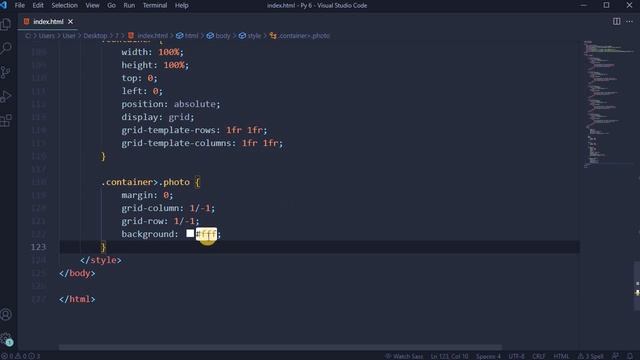Click the closing style tag
640x360 pixels.
click(x=101, y=260)
